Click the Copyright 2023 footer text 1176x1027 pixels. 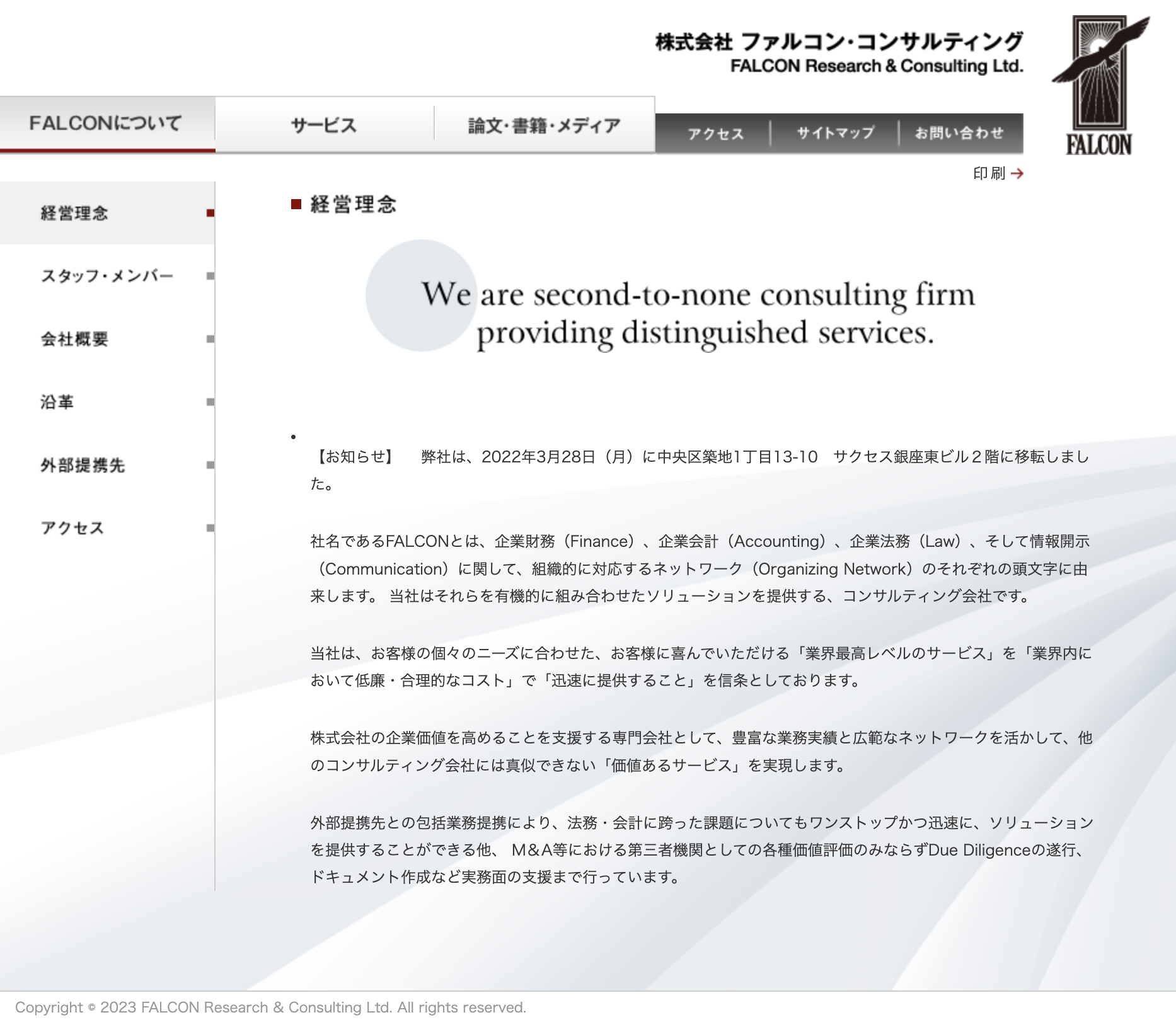[270, 1007]
